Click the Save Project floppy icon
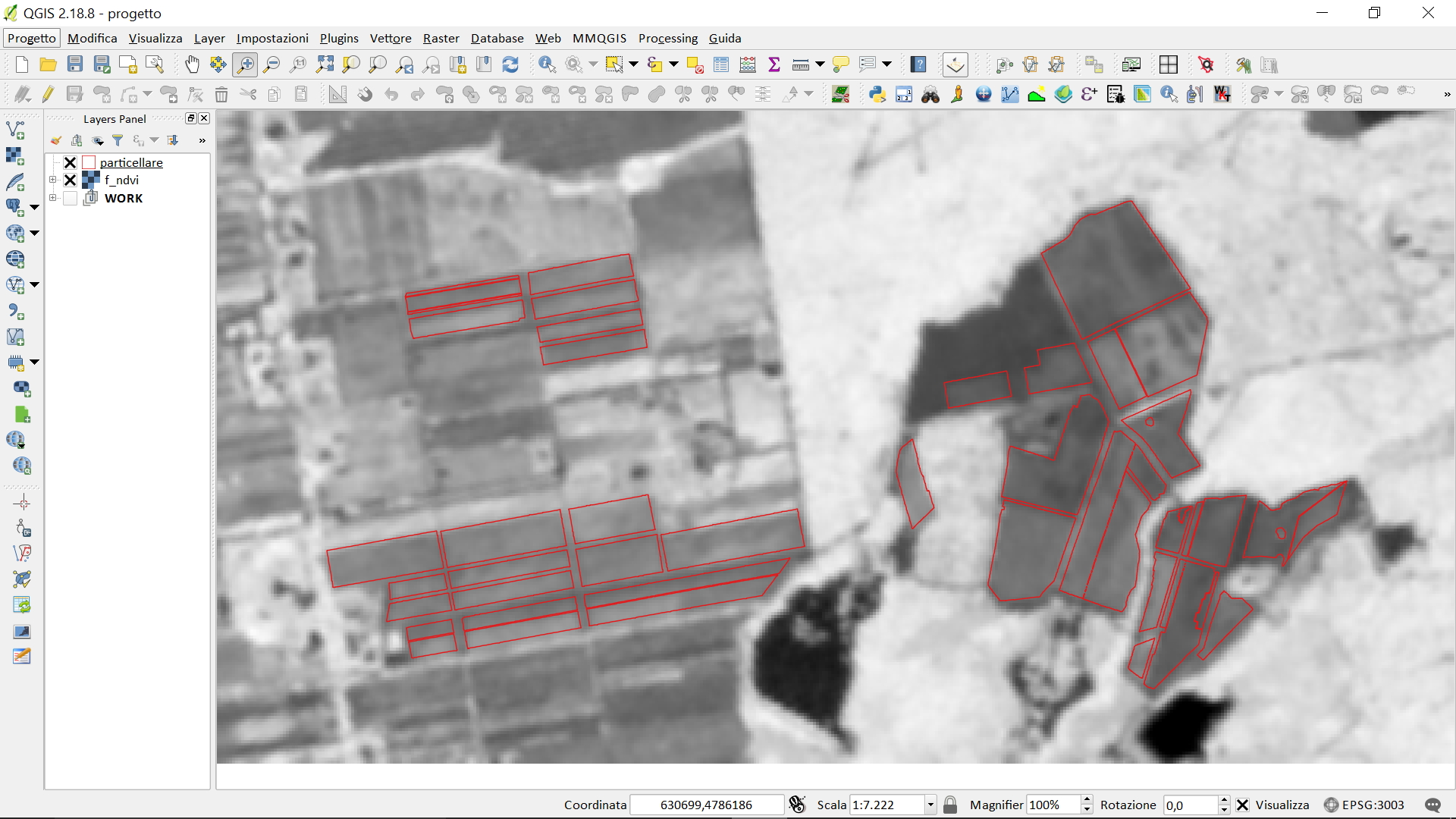1456x819 pixels. 75,65
